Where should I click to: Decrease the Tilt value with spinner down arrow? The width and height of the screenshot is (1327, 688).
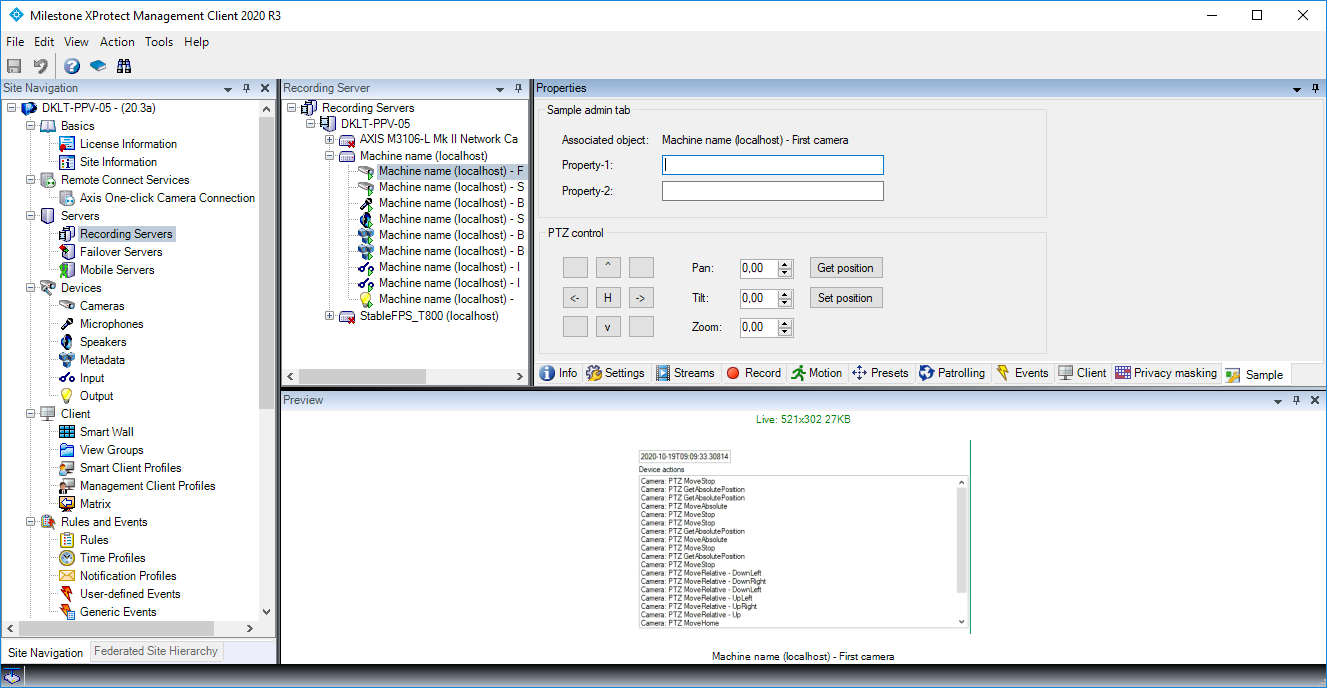click(785, 303)
